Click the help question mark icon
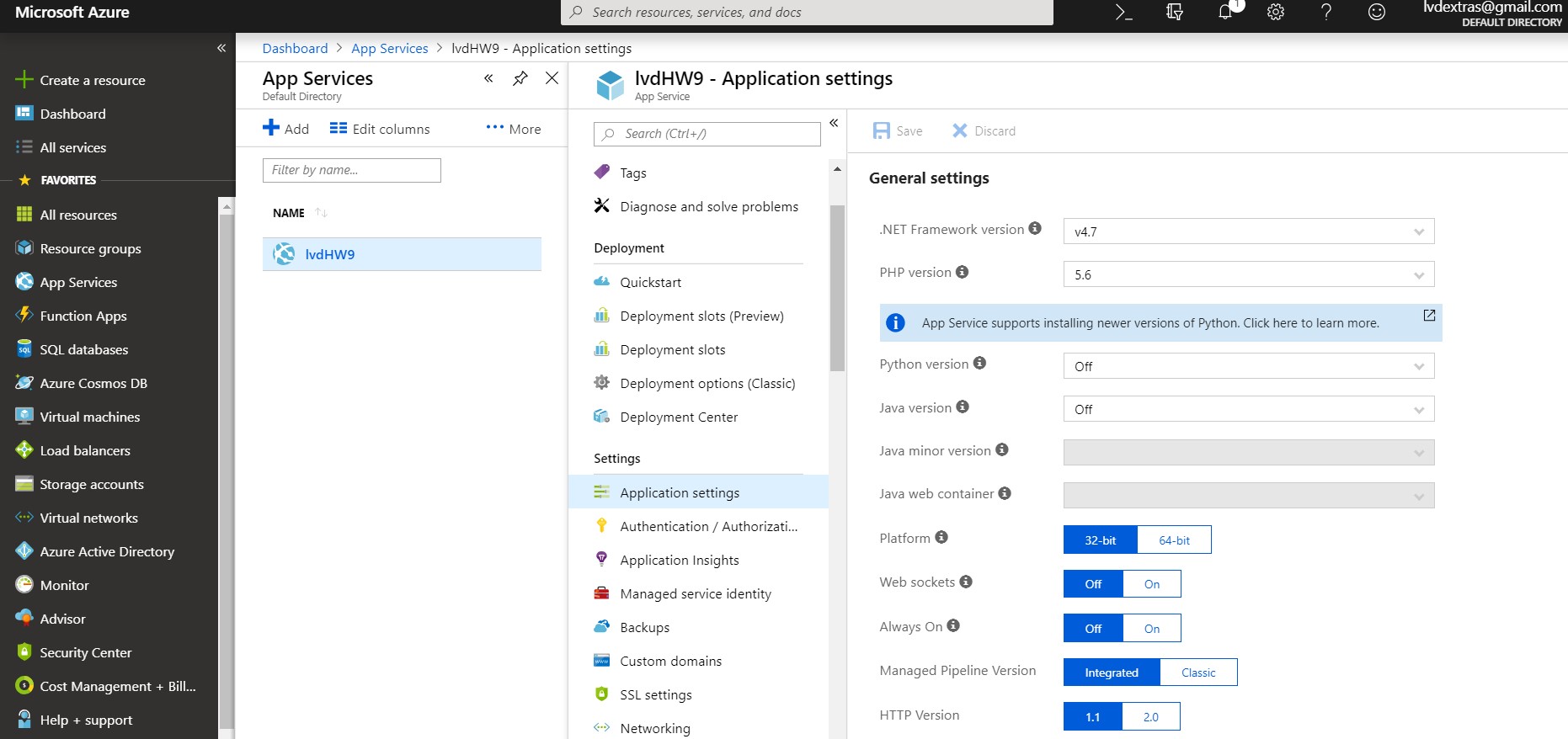 pyautogui.click(x=1326, y=13)
